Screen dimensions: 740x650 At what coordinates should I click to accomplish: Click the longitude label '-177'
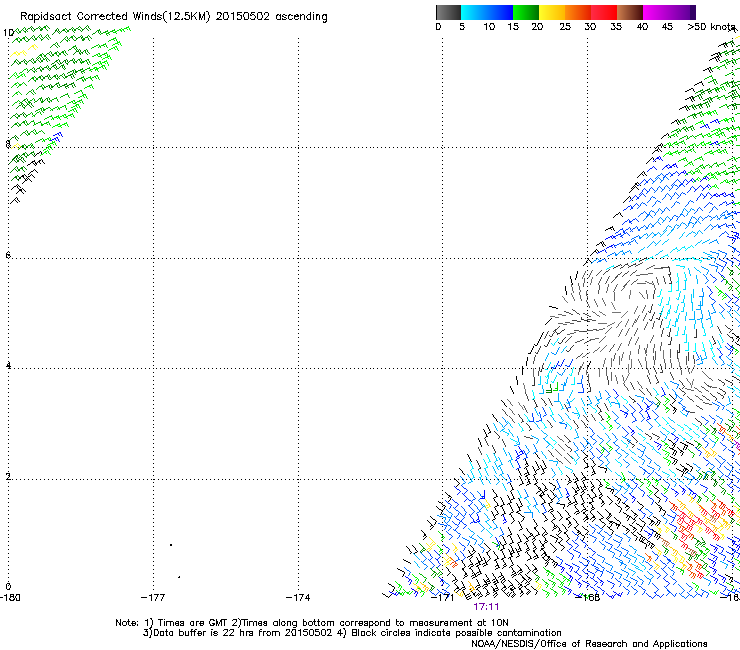point(153,598)
